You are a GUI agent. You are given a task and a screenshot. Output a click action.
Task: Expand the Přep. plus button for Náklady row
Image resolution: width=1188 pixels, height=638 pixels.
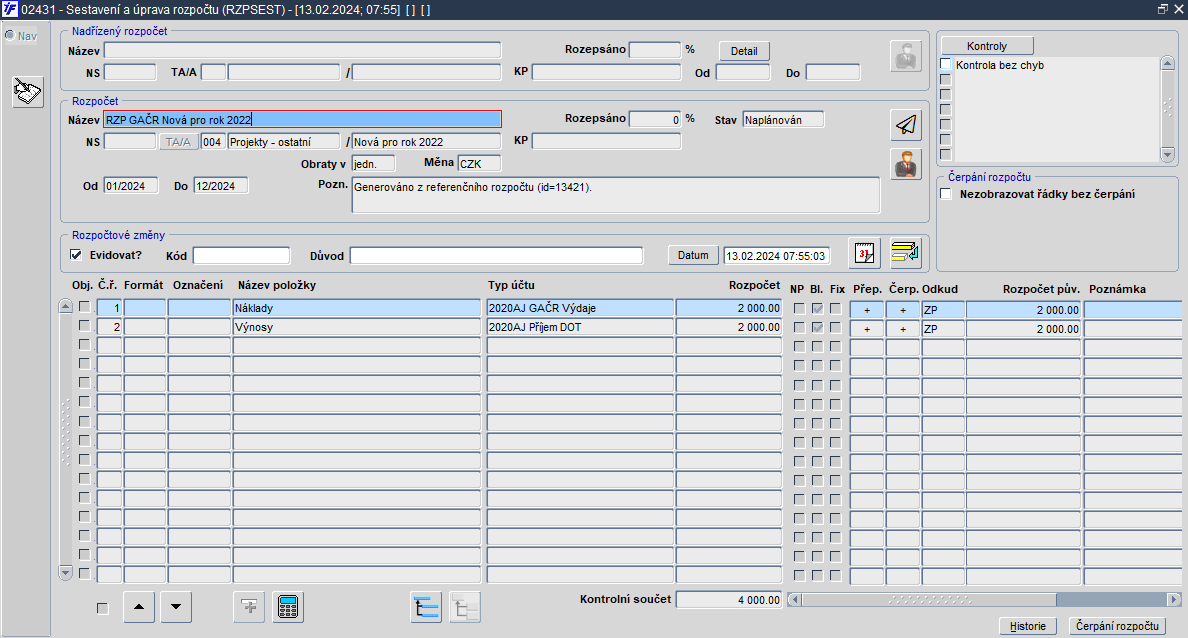pos(867,309)
